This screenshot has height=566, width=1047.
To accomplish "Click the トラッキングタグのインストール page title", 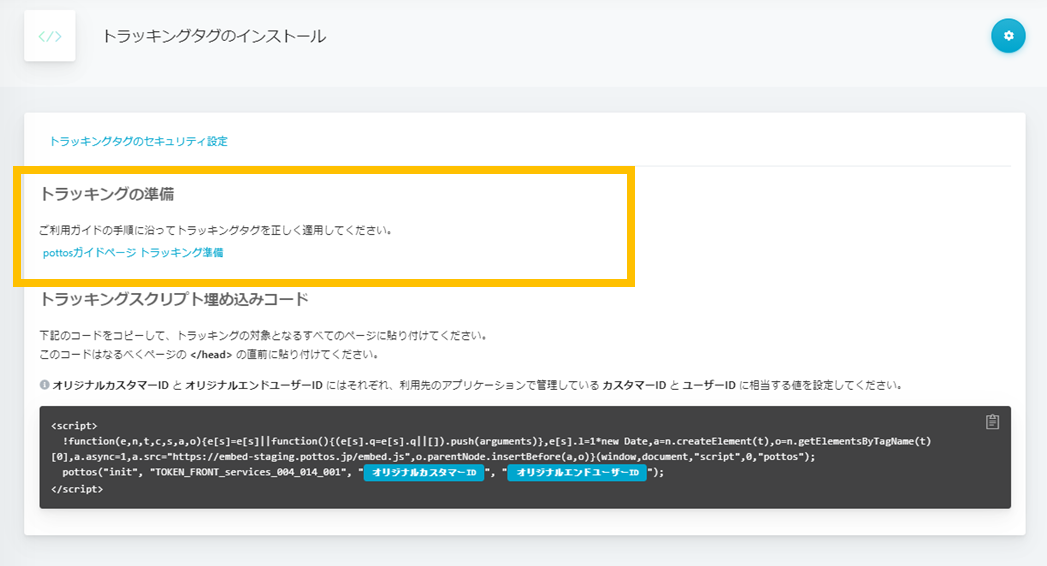I will tap(214, 36).
